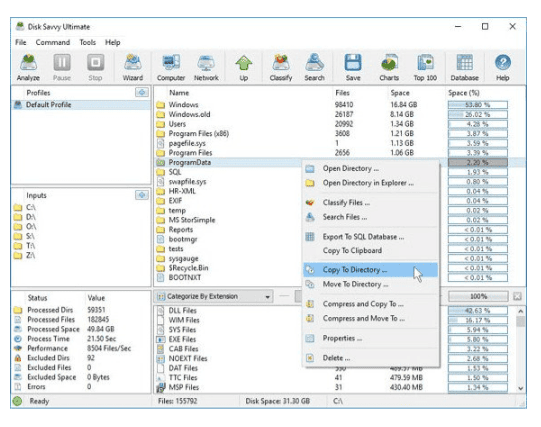This screenshot has height=427, width=541.
Task: Go Up one directory level
Action: pyautogui.click(x=244, y=68)
